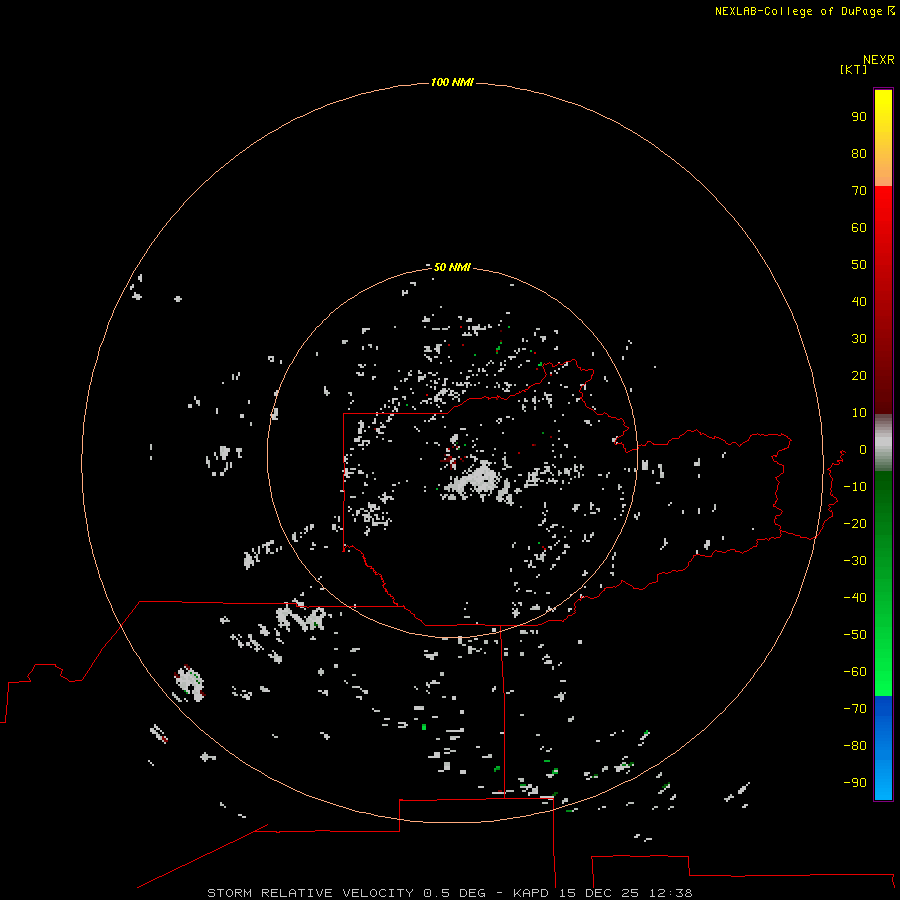
Task: Click the 15 DEC 25 date in the caption
Action: click(x=599, y=893)
